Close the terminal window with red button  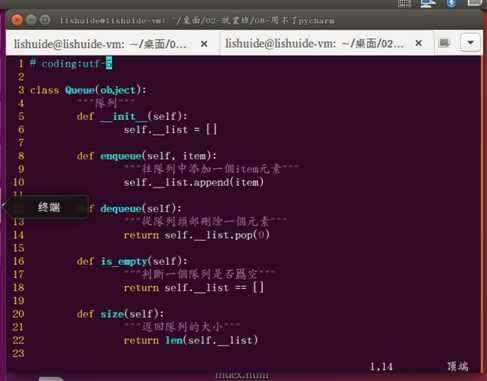[16, 20]
